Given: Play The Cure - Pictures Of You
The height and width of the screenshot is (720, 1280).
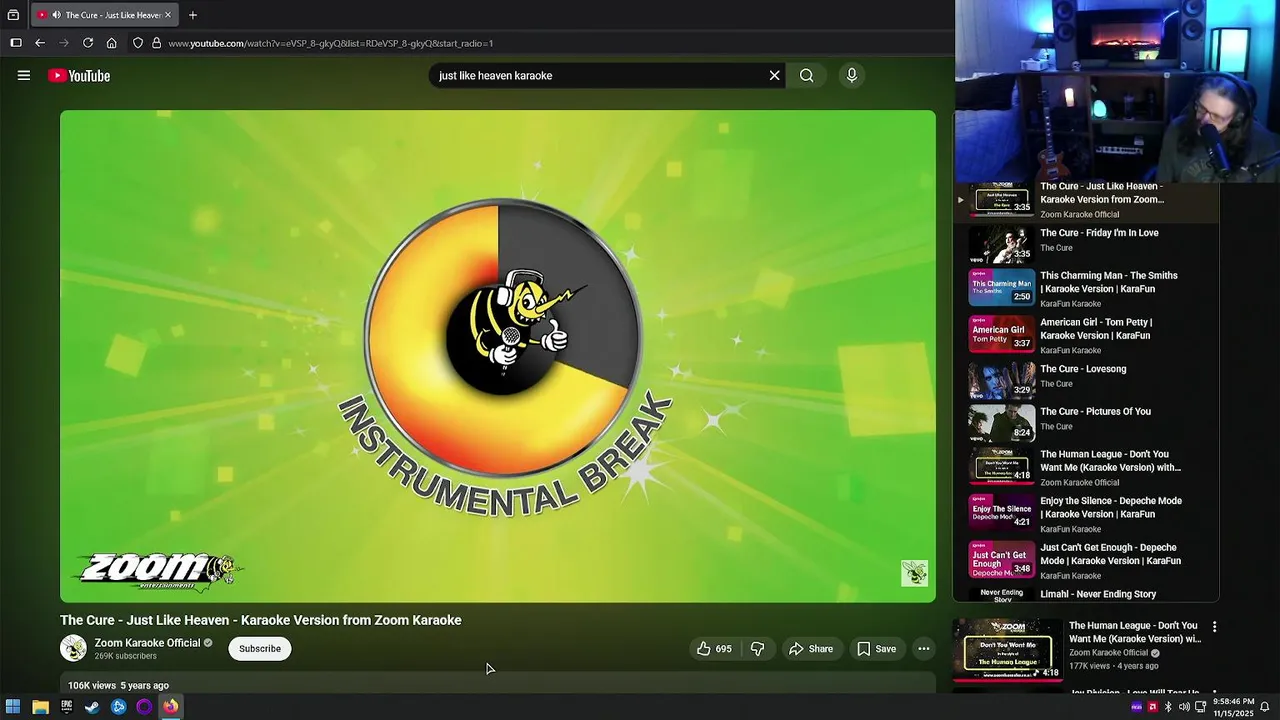Looking at the screenshot, I should tap(1086, 422).
